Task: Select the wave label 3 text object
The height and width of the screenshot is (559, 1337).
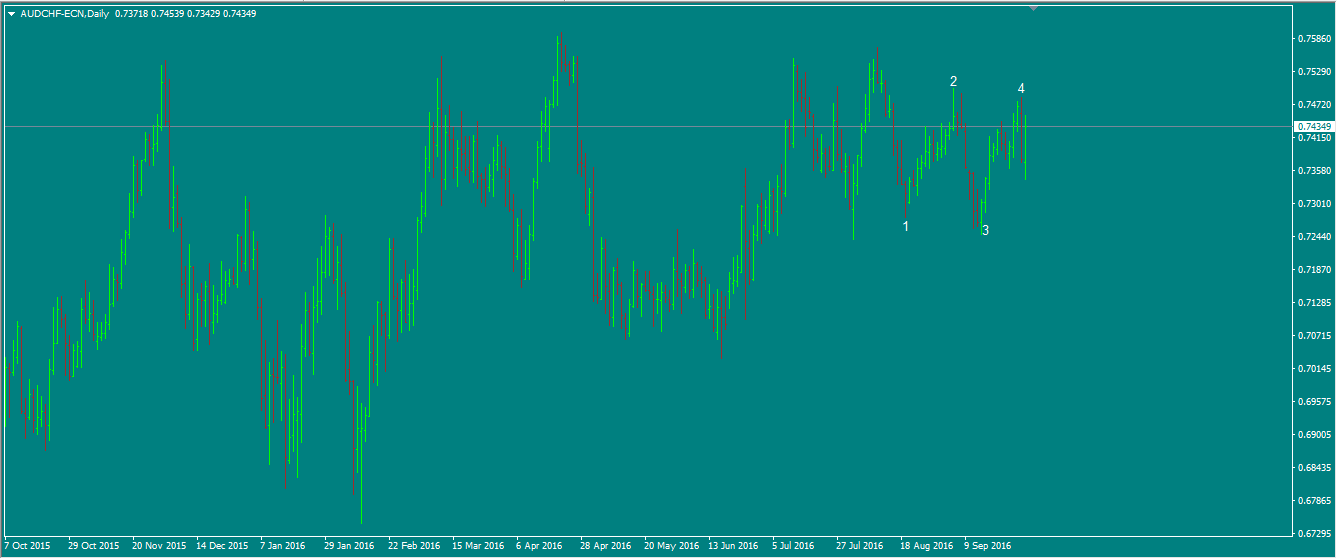Action: tap(986, 231)
